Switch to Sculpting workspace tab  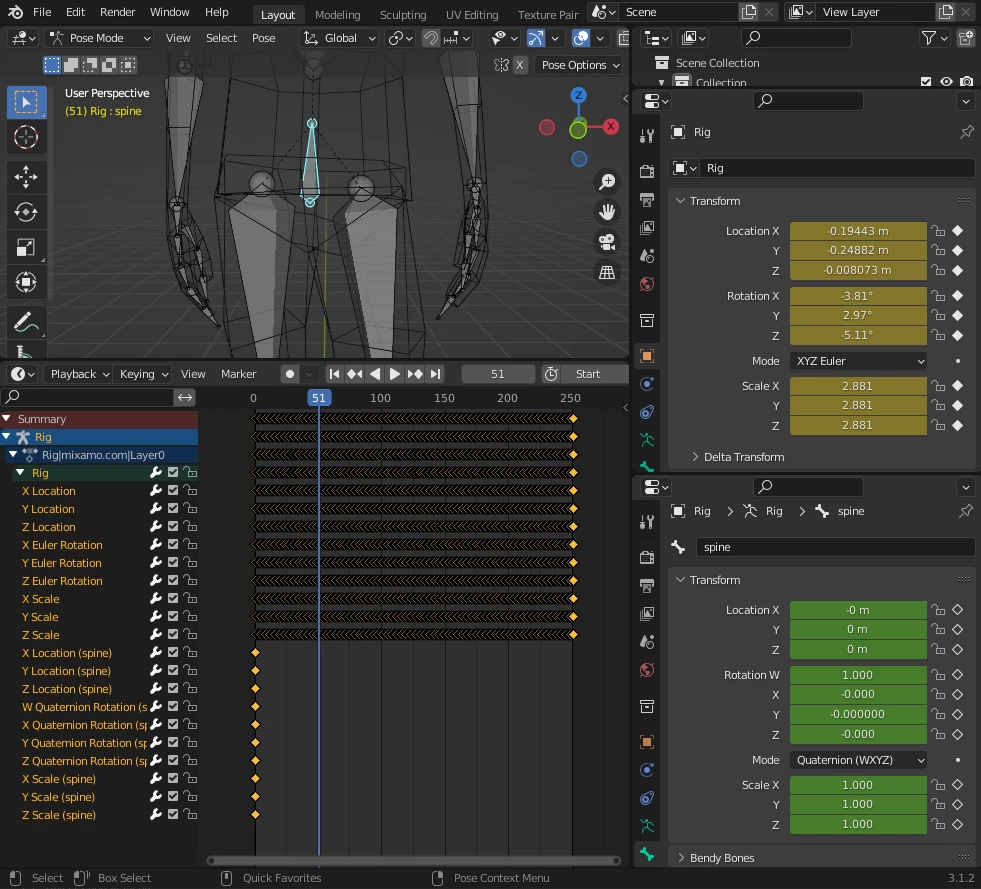click(x=403, y=14)
